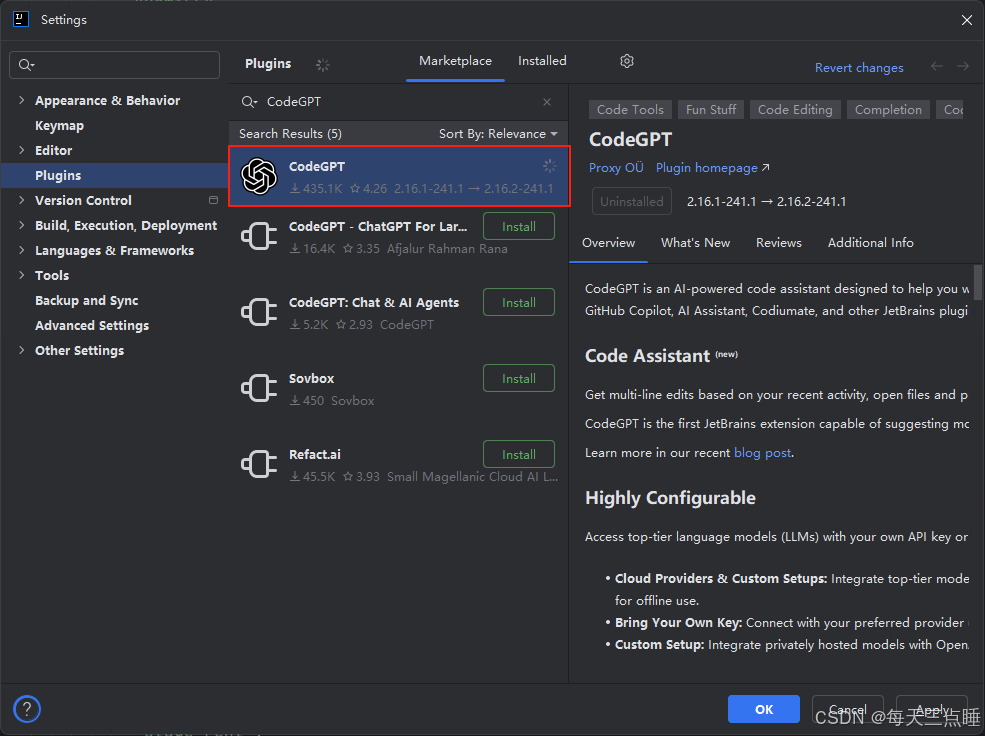
Task: Install the Sovbox plugin
Action: pos(519,379)
